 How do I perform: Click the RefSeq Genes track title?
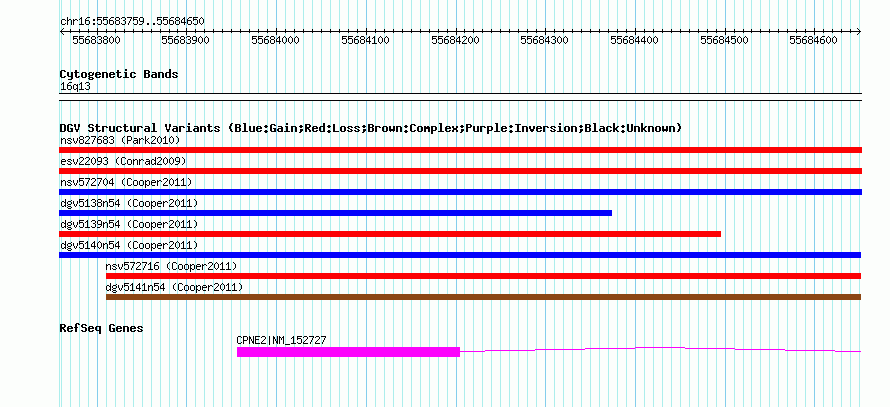pyautogui.click(x=102, y=328)
